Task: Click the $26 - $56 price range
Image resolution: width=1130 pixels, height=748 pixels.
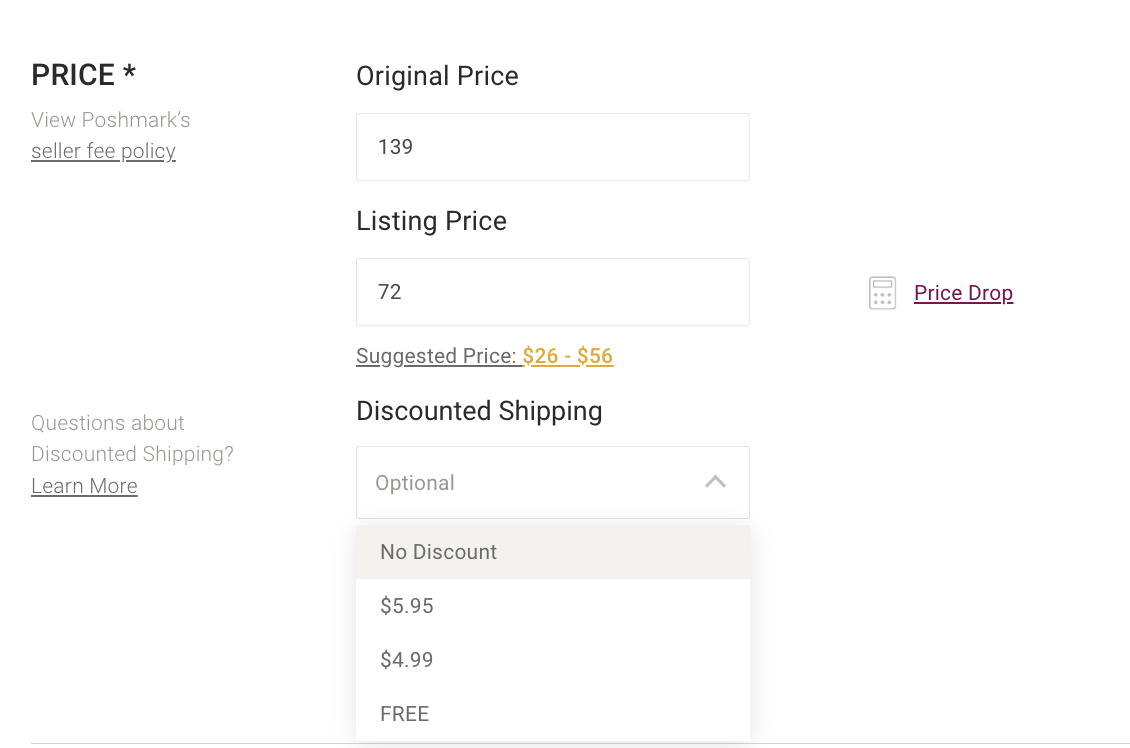Action: point(568,356)
